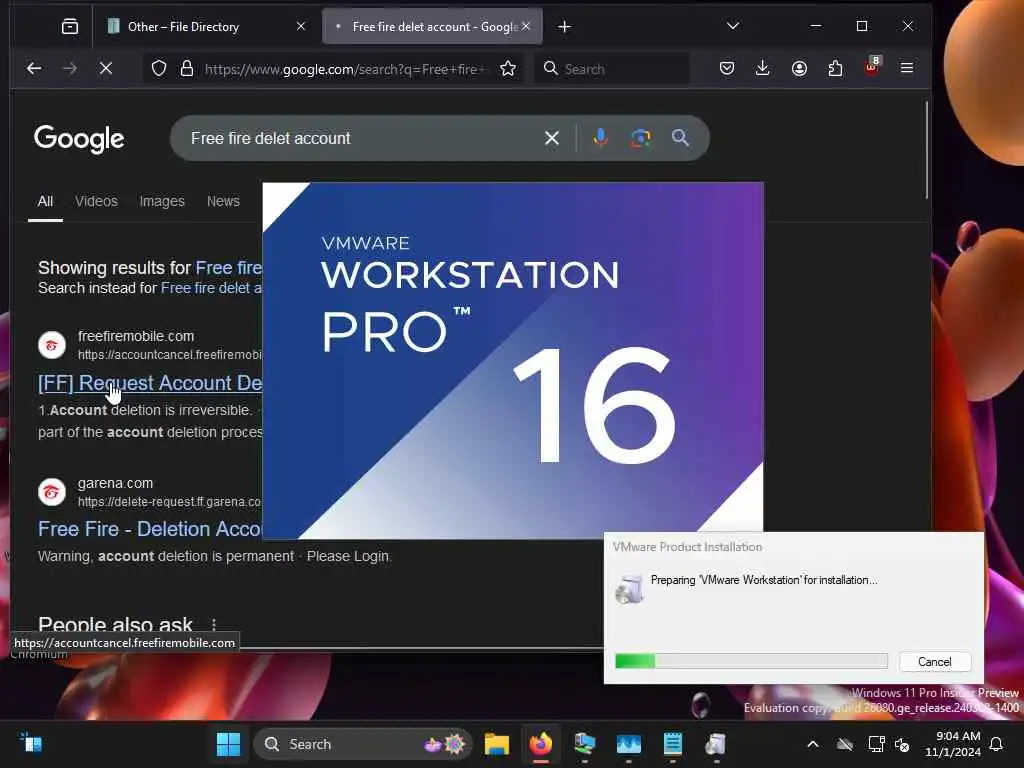Close the Free fire delet account tab

tap(526, 26)
